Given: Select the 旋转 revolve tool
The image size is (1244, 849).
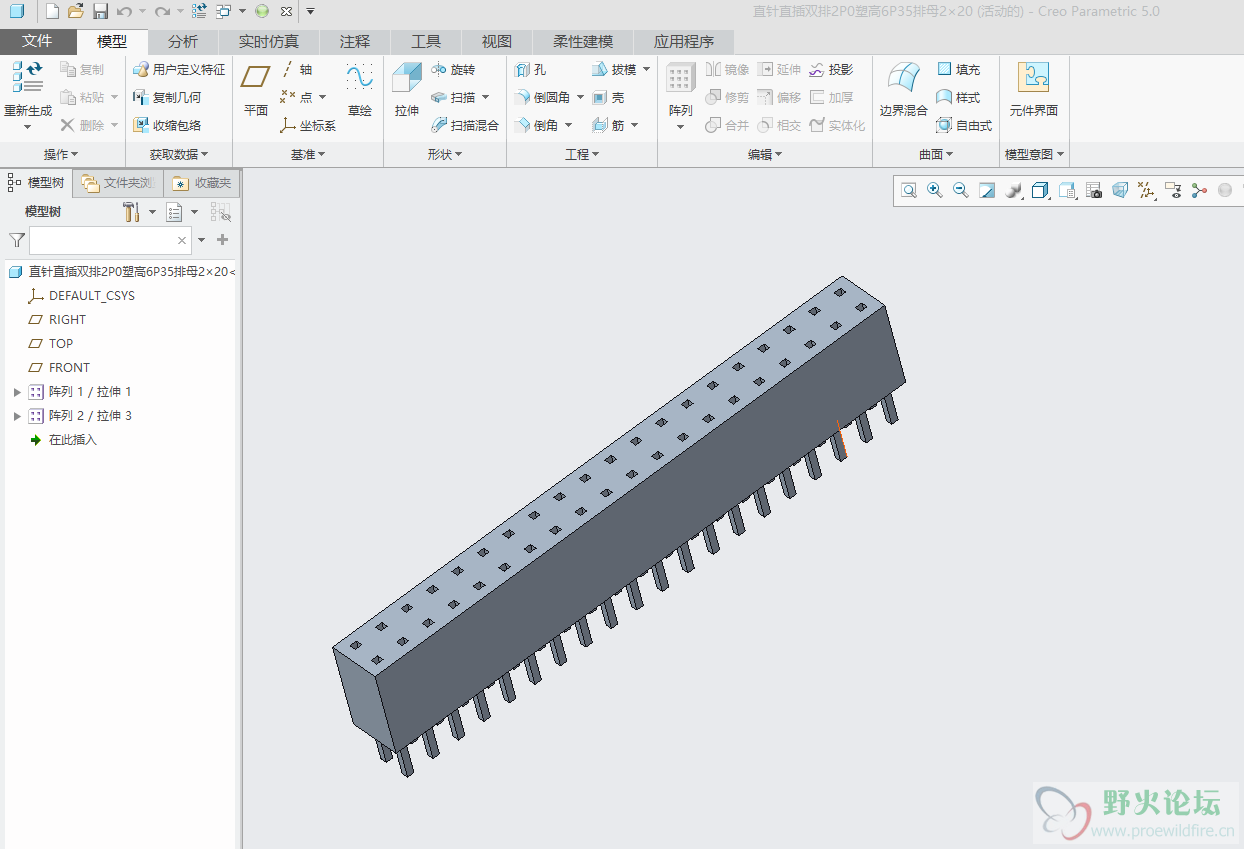Looking at the screenshot, I should tap(453, 69).
